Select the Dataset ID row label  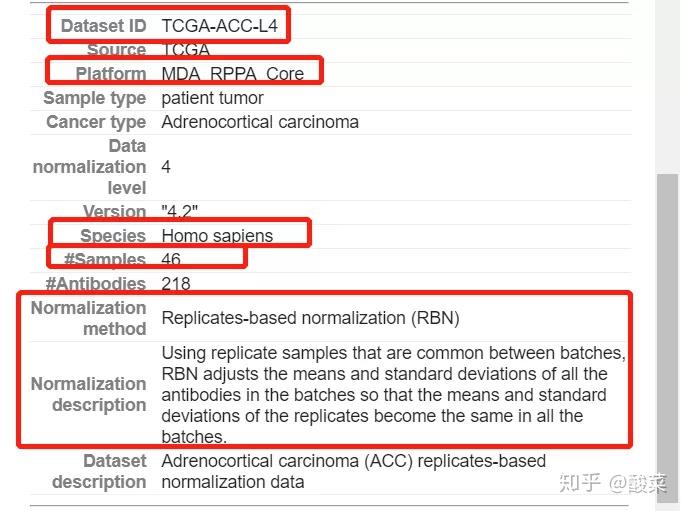(103, 26)
